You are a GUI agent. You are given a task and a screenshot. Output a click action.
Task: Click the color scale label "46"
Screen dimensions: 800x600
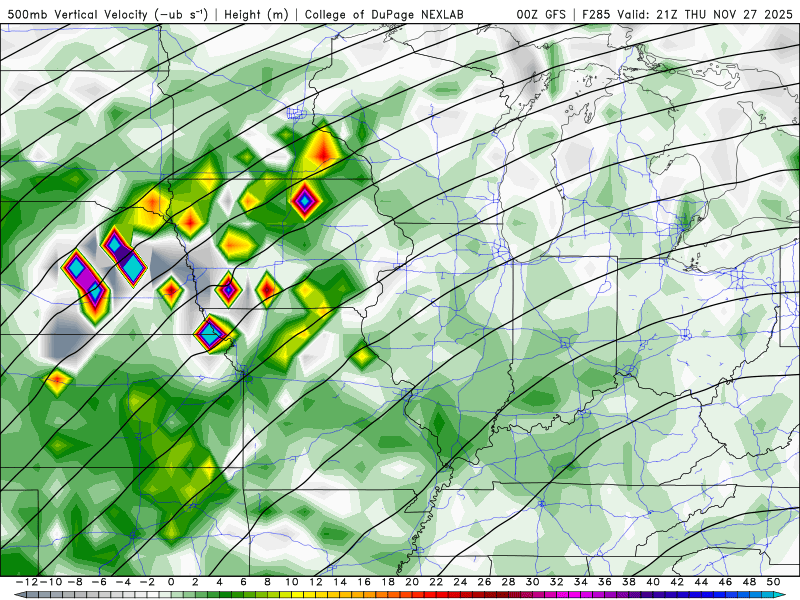tap(725, 582)
